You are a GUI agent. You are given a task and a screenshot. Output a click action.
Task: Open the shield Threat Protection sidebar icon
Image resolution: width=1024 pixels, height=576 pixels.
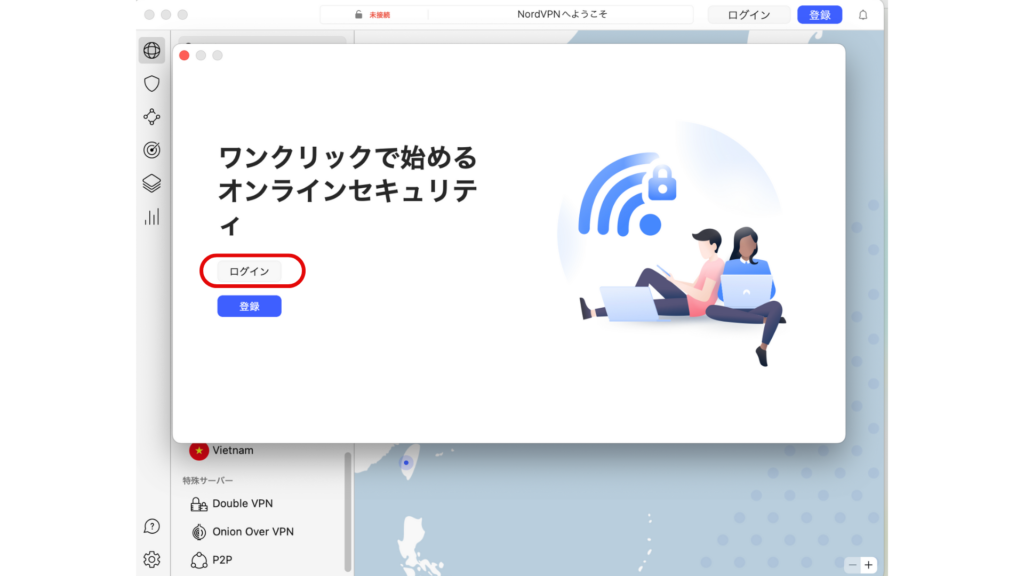click(152, 84)
